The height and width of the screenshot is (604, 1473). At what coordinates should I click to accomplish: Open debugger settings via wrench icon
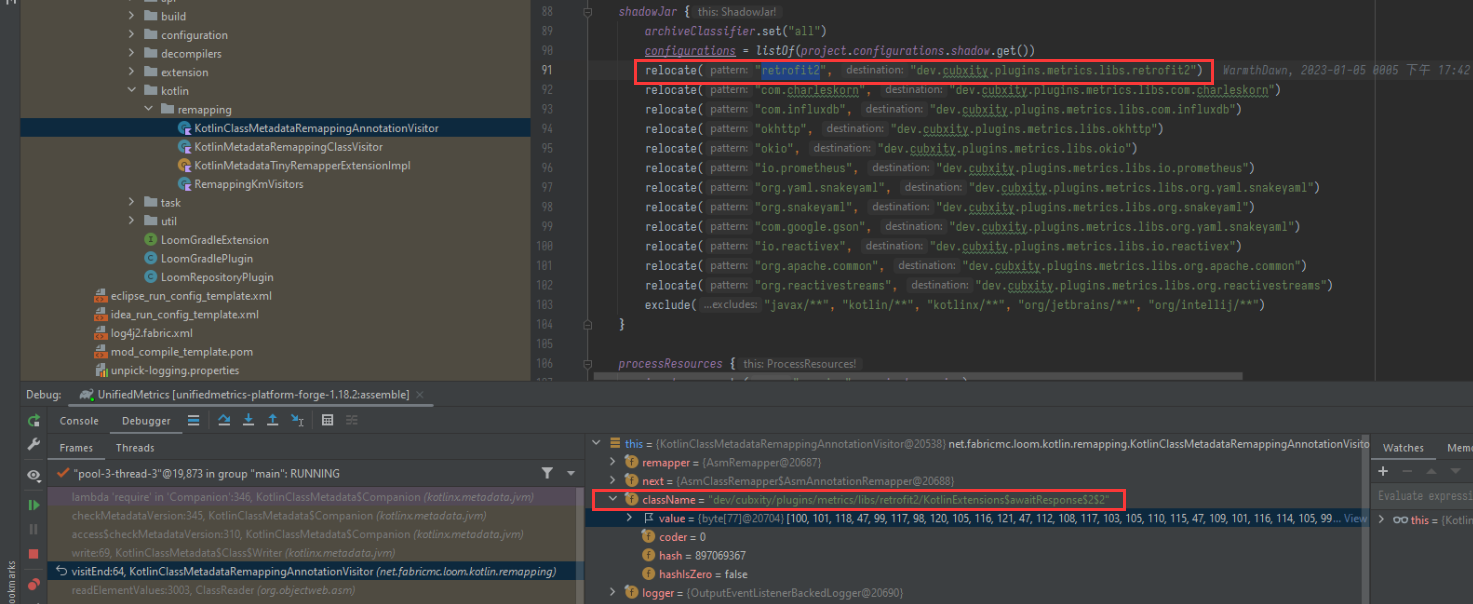click(33, 444)
